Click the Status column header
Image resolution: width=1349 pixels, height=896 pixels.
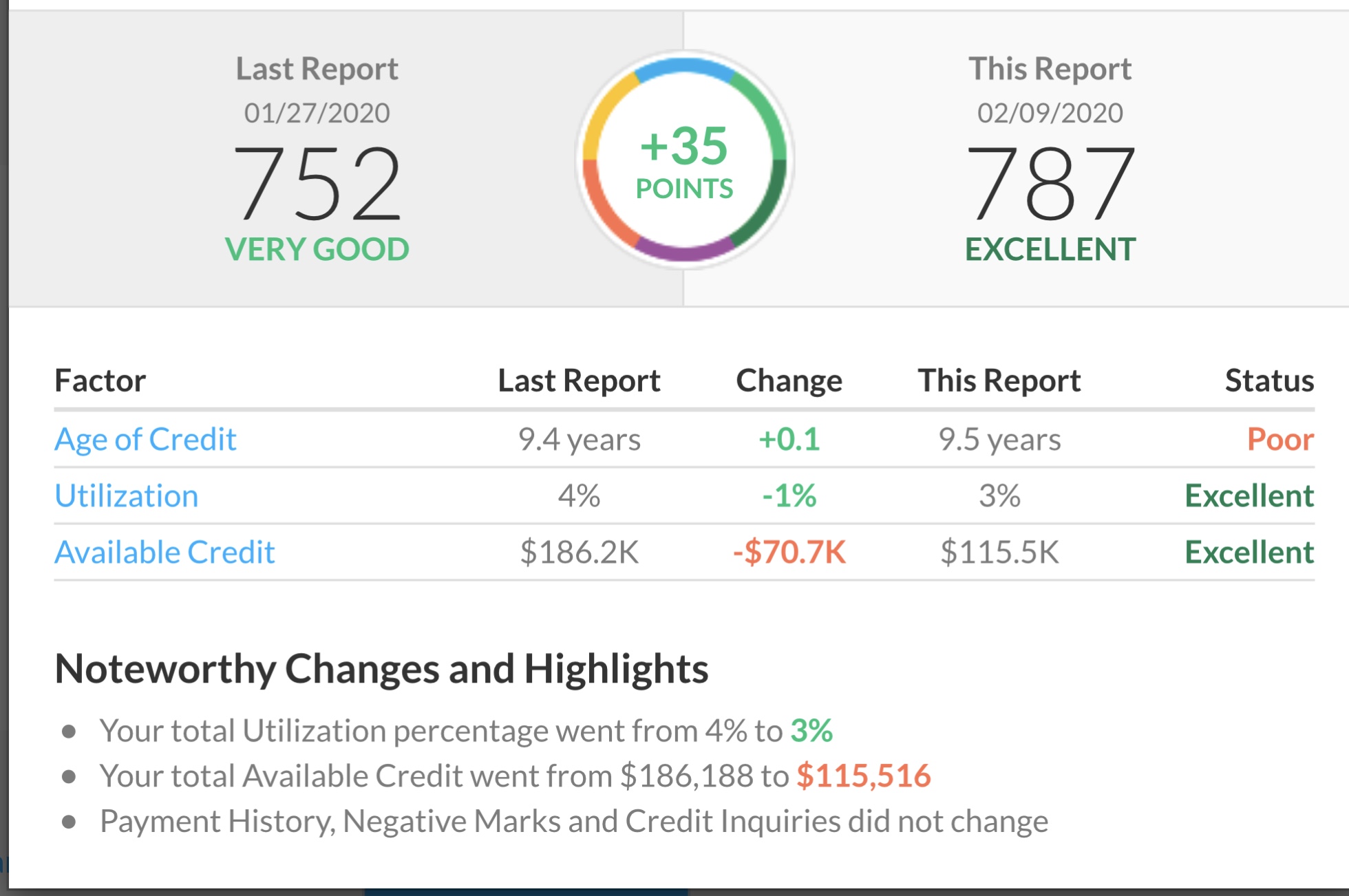click(1269, 381)
